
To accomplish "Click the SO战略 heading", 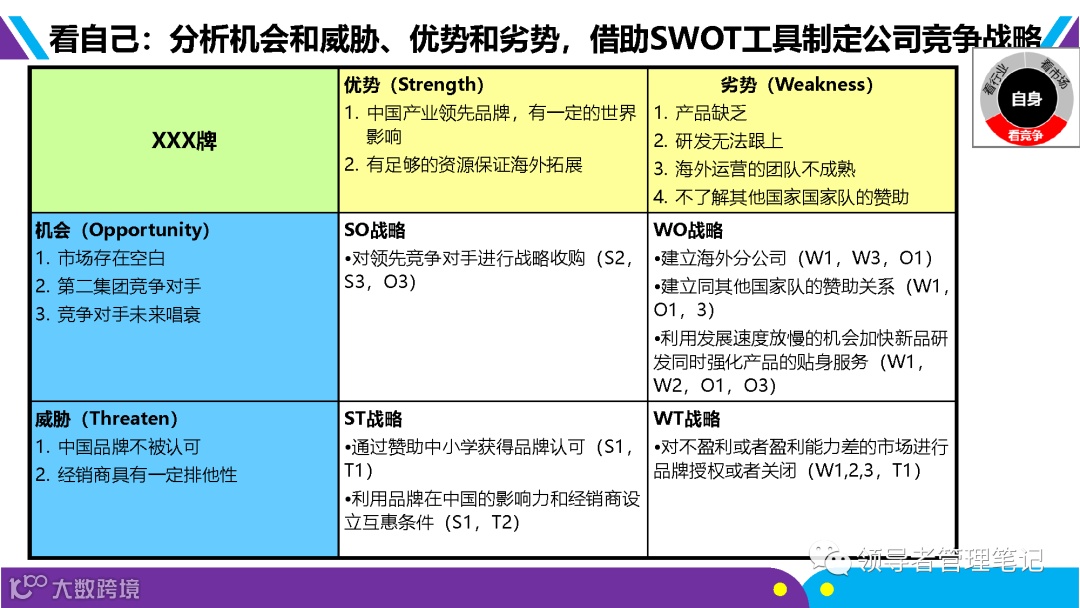I will [x=375, y=230].
